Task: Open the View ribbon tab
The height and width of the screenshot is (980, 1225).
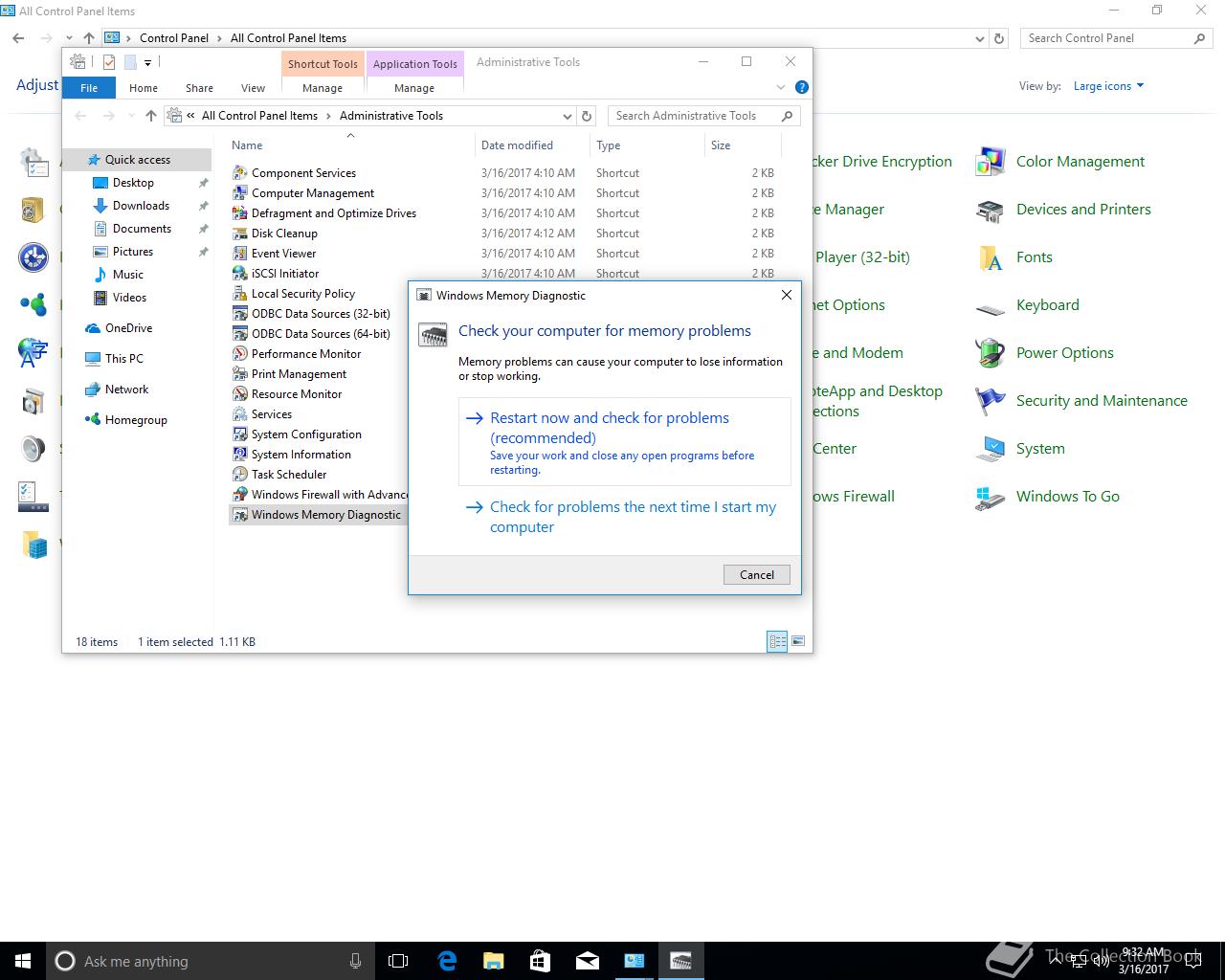Action: tap(253, 88)
